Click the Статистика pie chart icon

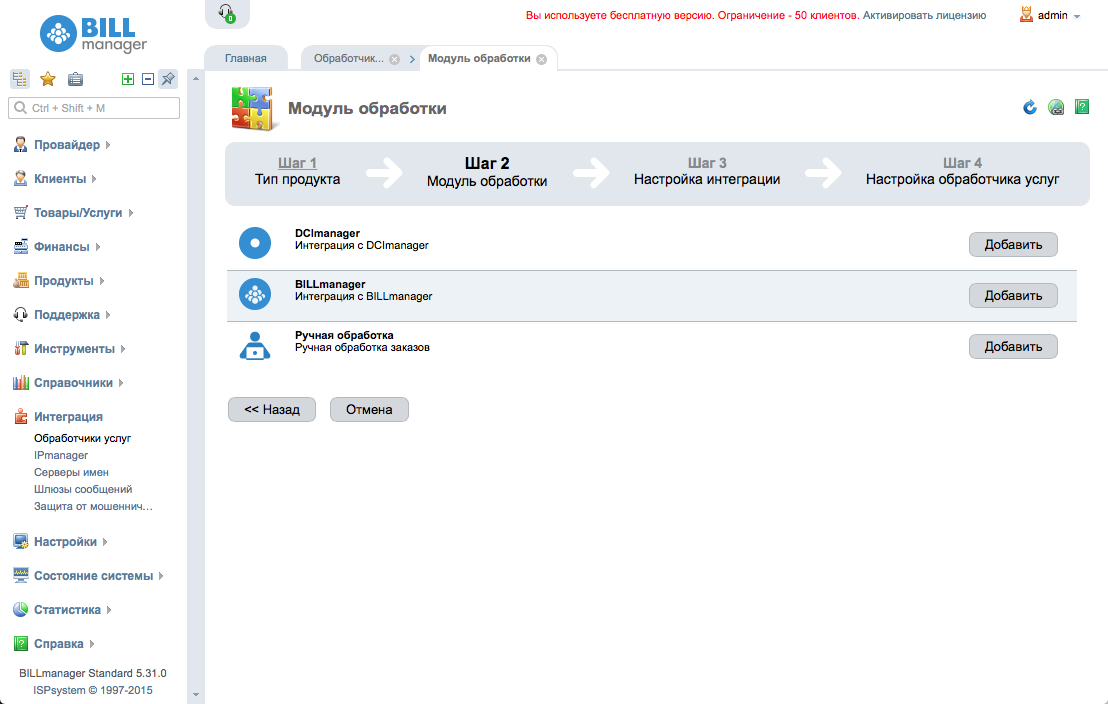click(20, 609)
